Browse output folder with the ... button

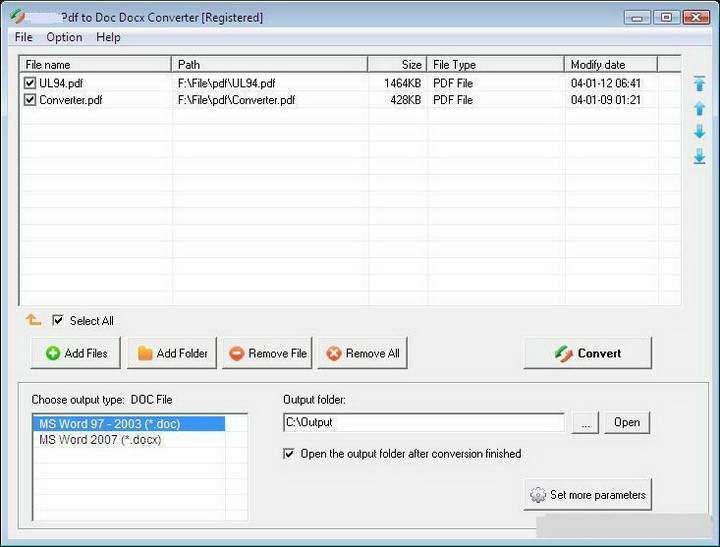585,423
